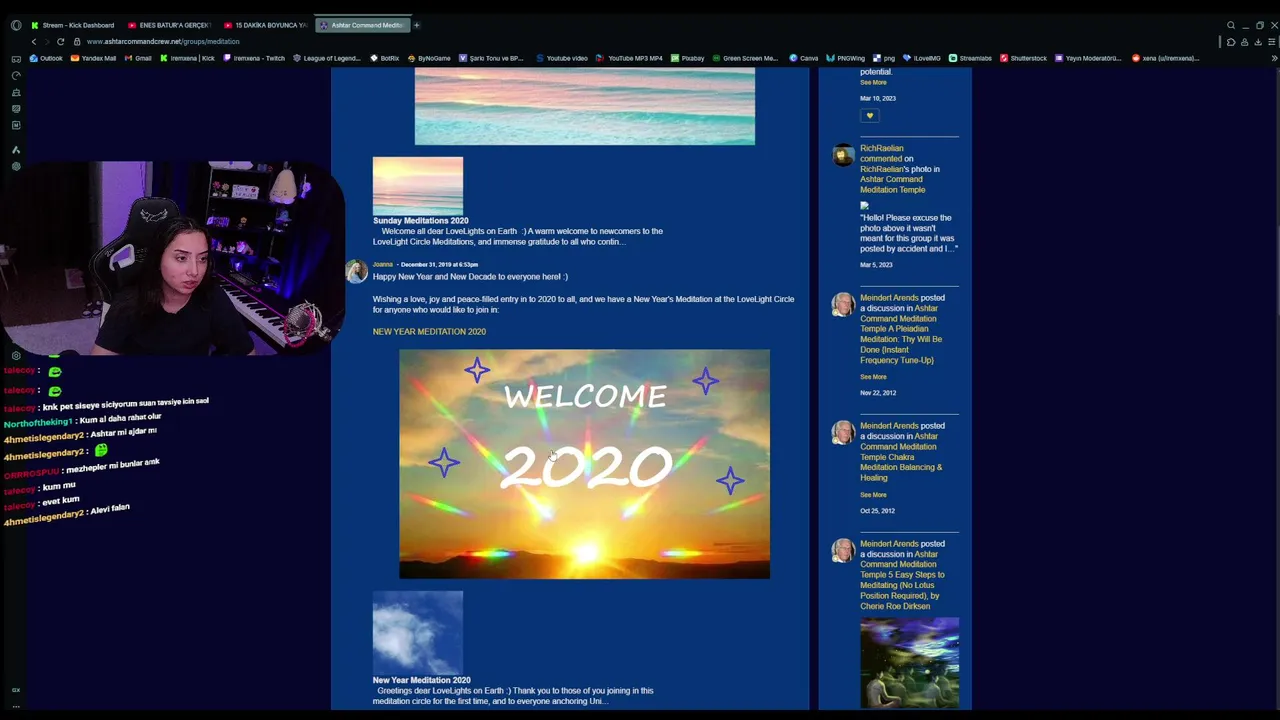
Task: Expand the bookmarks overflow chevron
Action: click(1273, 58)
